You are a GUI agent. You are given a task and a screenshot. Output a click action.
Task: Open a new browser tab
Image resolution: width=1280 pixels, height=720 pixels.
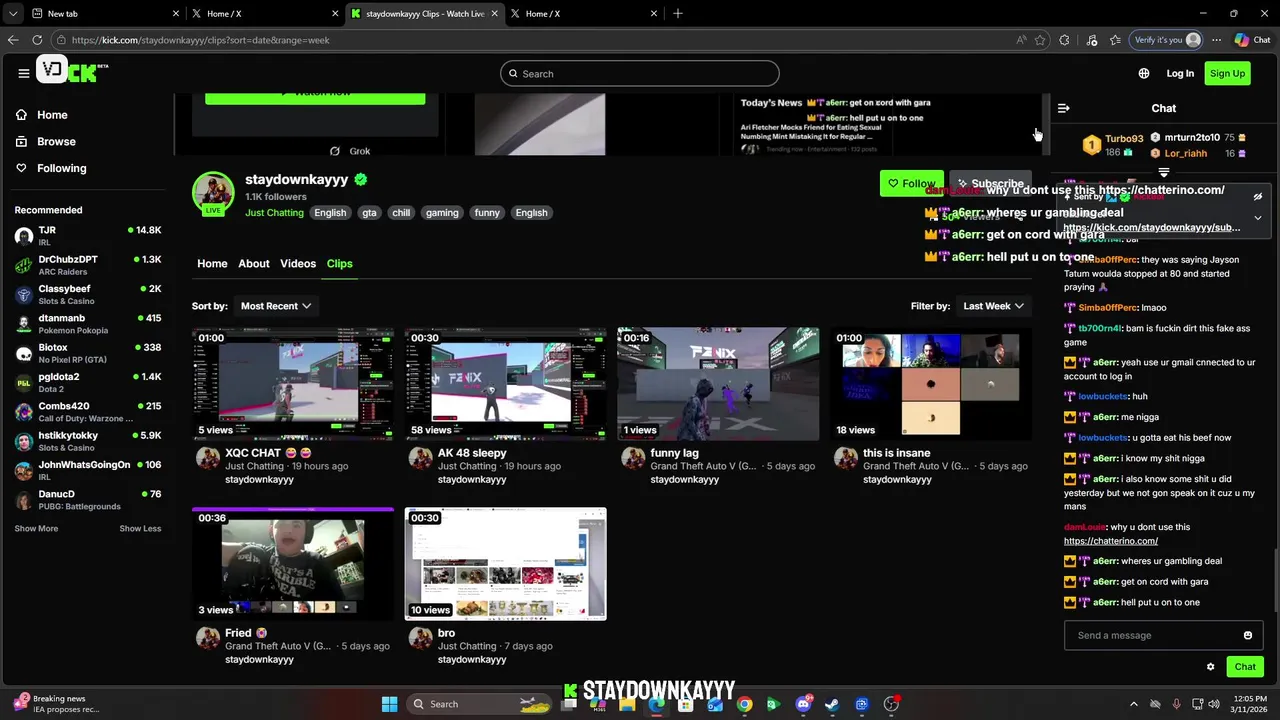(678, 13)
